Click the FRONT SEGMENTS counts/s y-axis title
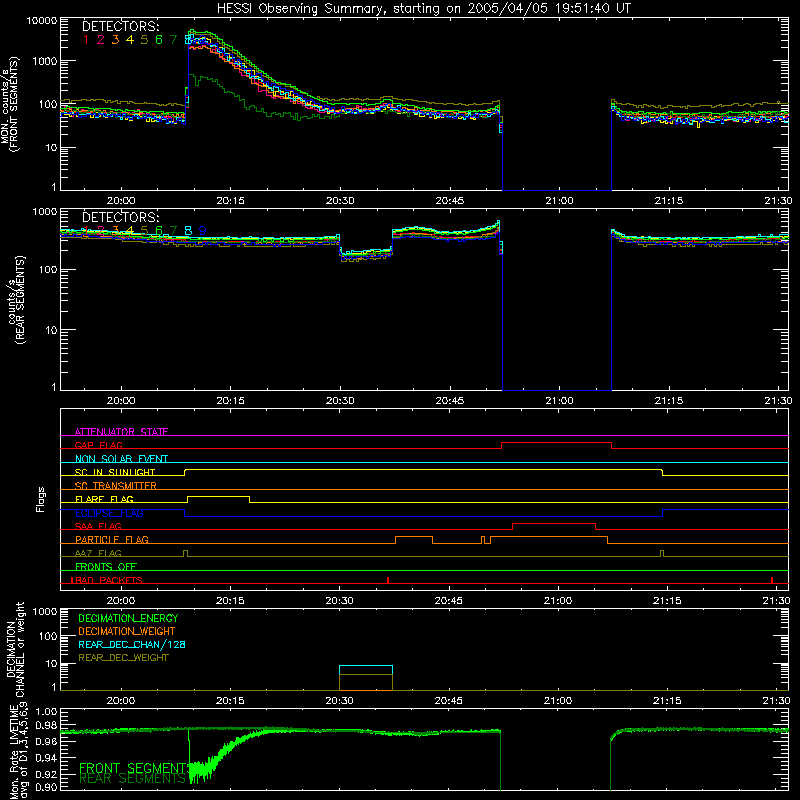 [x=9, y=104]
